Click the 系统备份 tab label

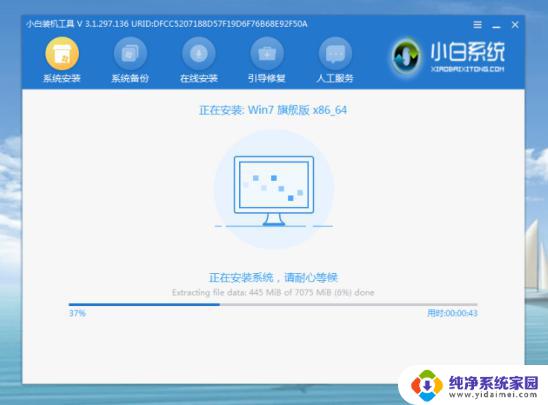[130, 78]
